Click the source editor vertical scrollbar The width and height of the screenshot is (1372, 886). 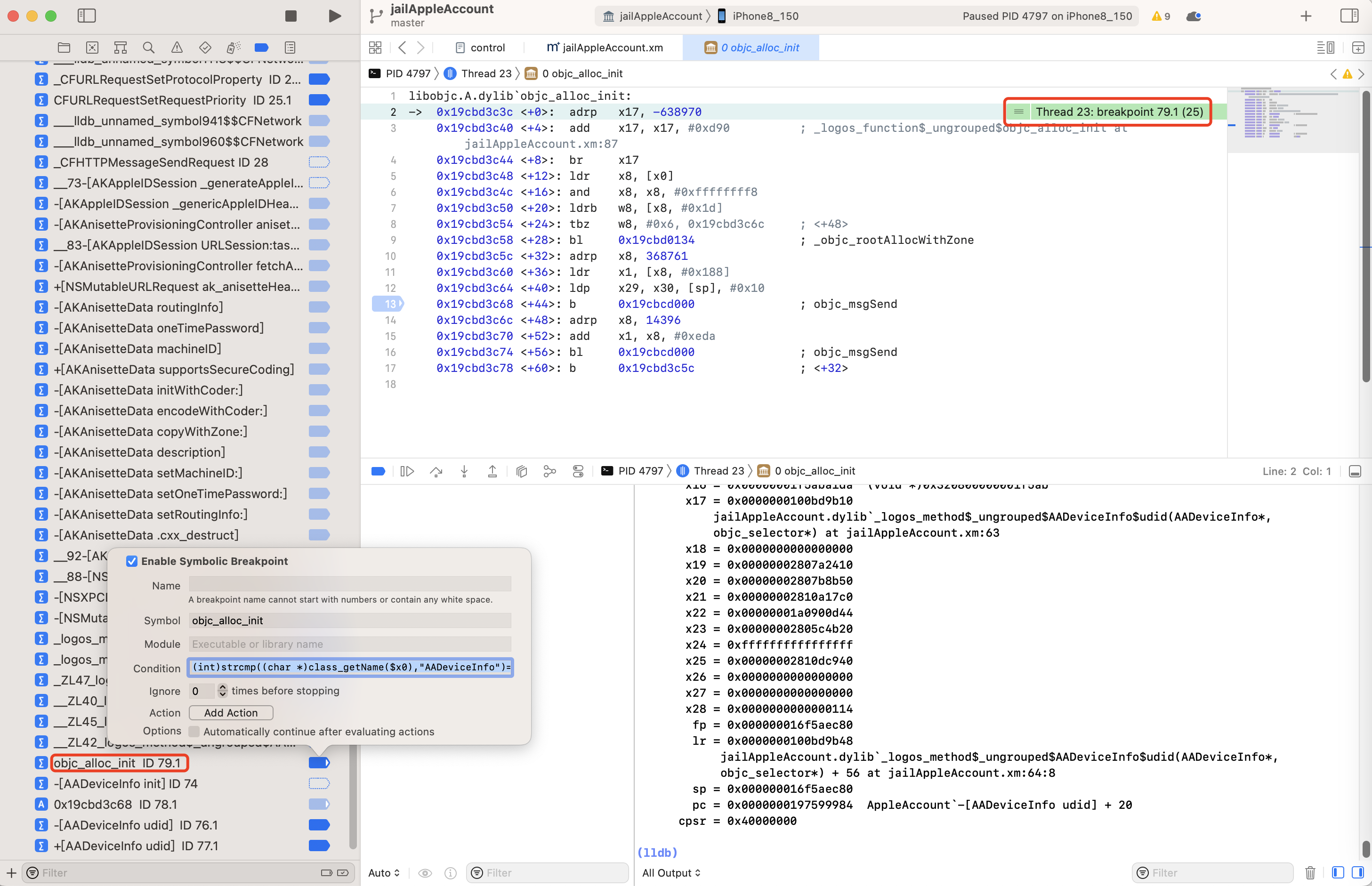(x=1366, y=236)
